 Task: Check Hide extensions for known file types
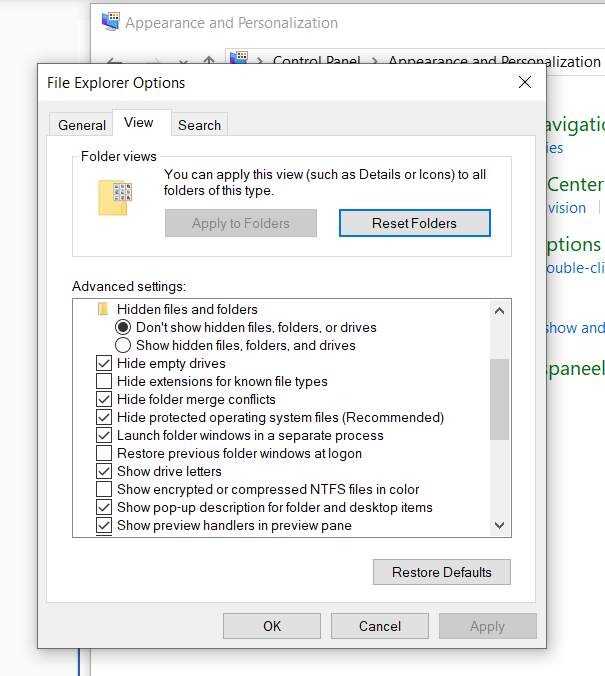click(x=104, y=382)
